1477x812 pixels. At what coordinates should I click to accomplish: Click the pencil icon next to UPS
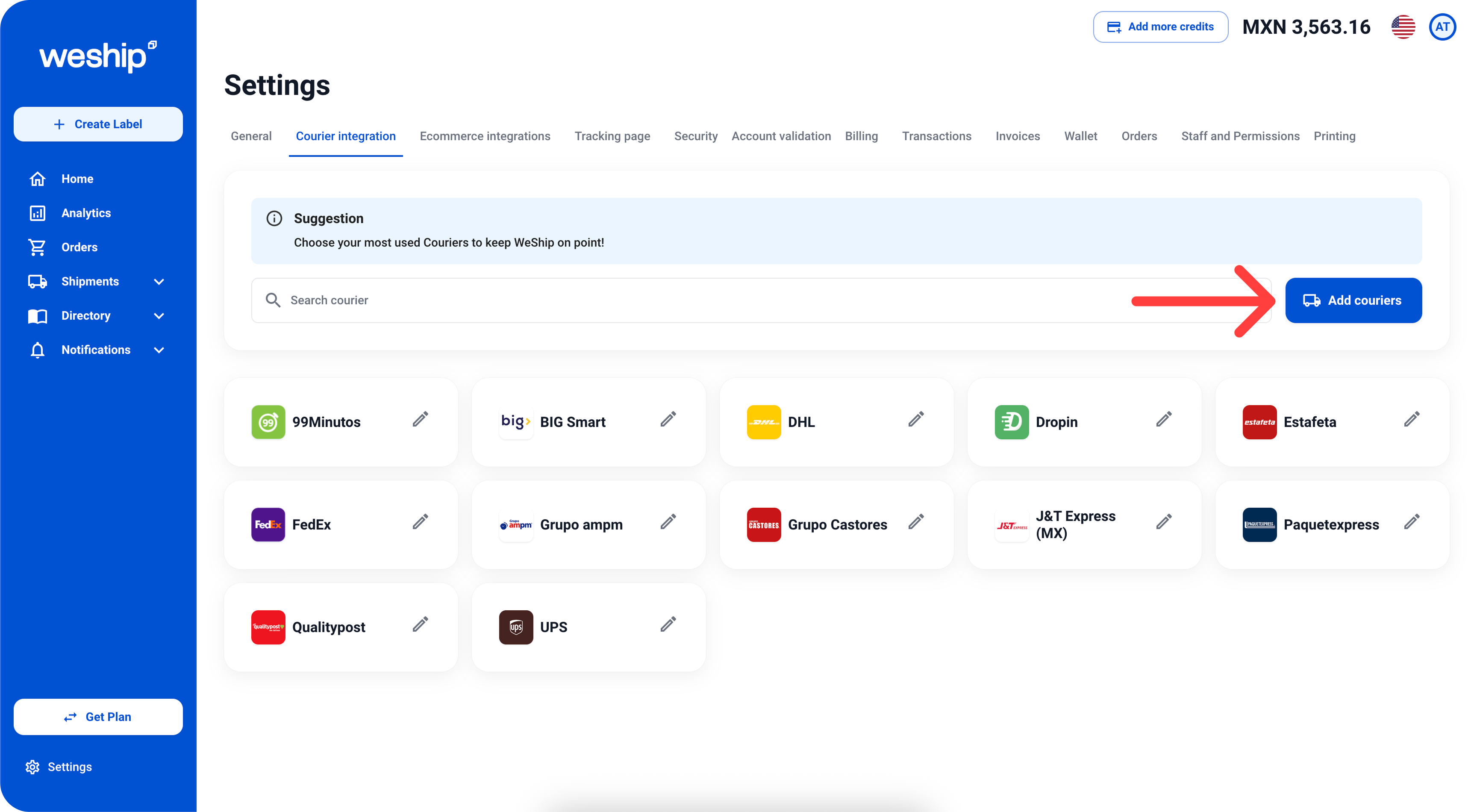[x=668, y=624]
